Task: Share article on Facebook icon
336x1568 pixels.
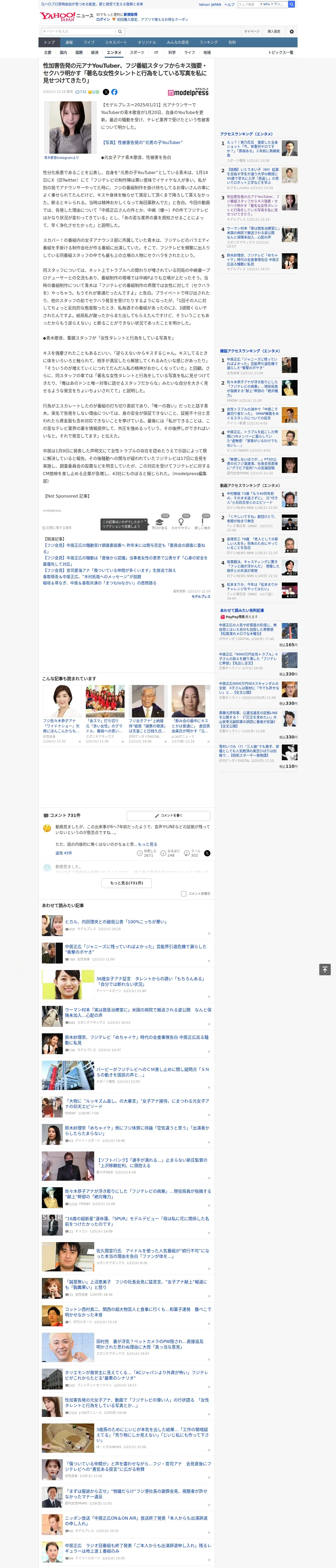Action: click(x=114, y=92)
